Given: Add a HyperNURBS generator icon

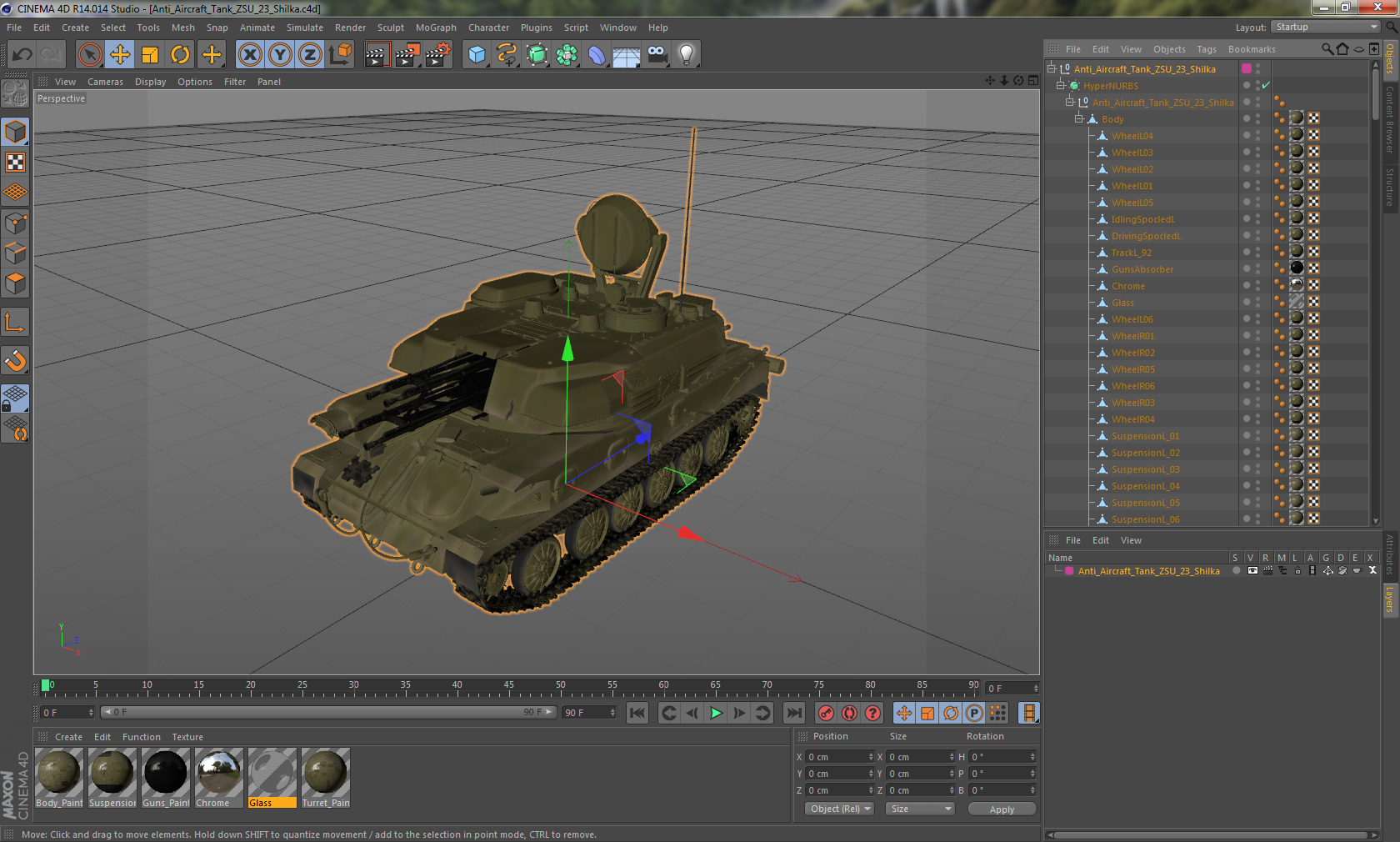Looking at the screenshot, I should [537, 55].
